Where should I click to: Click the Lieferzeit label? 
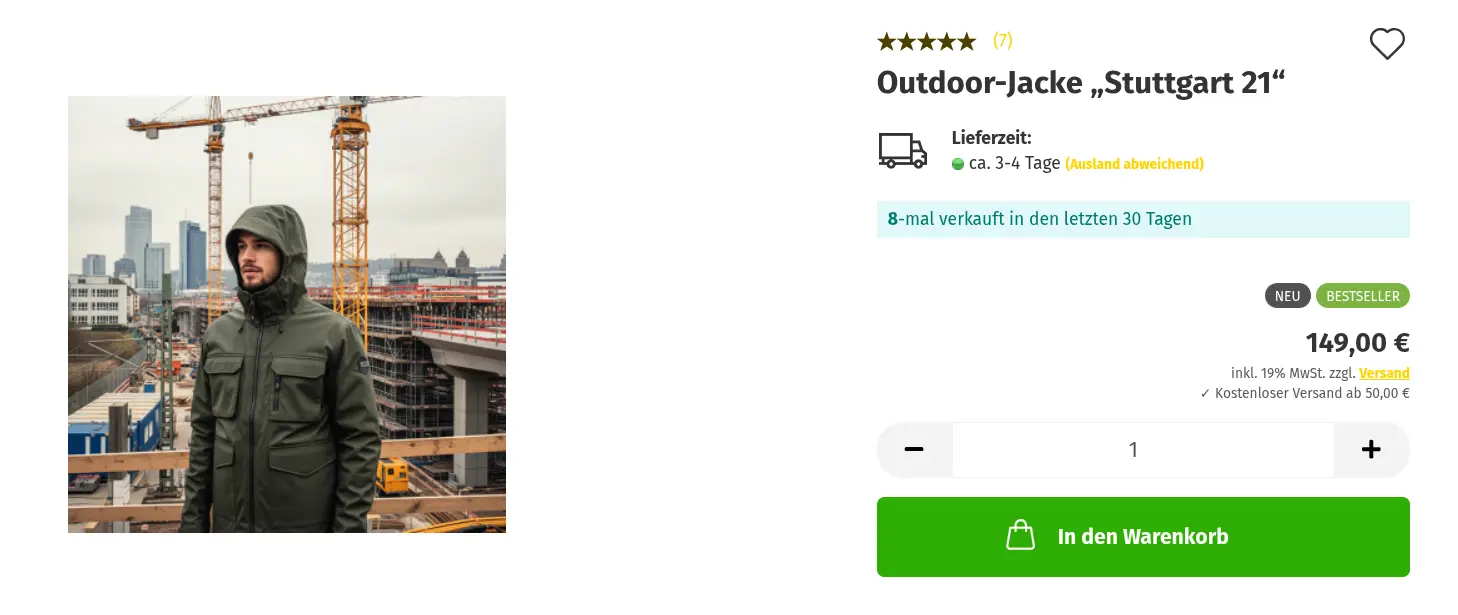(x=991, y=138)
